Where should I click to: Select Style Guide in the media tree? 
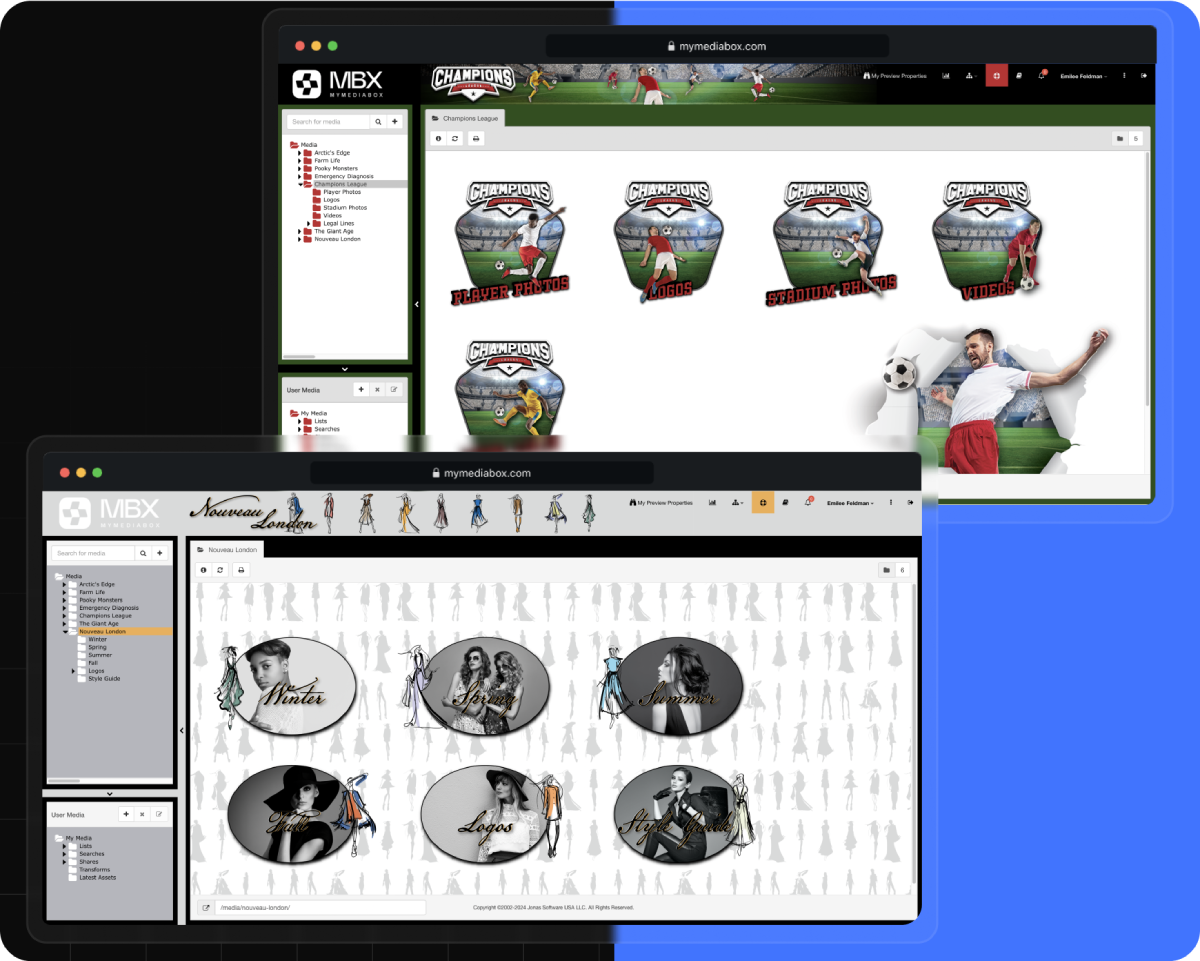click(104, 679)
